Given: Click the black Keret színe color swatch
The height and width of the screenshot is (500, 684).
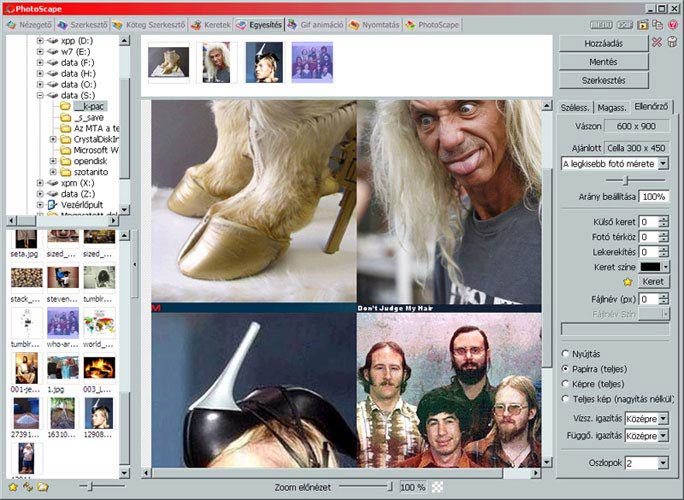Looking at the screenshot, I should (x=654, y=267).
